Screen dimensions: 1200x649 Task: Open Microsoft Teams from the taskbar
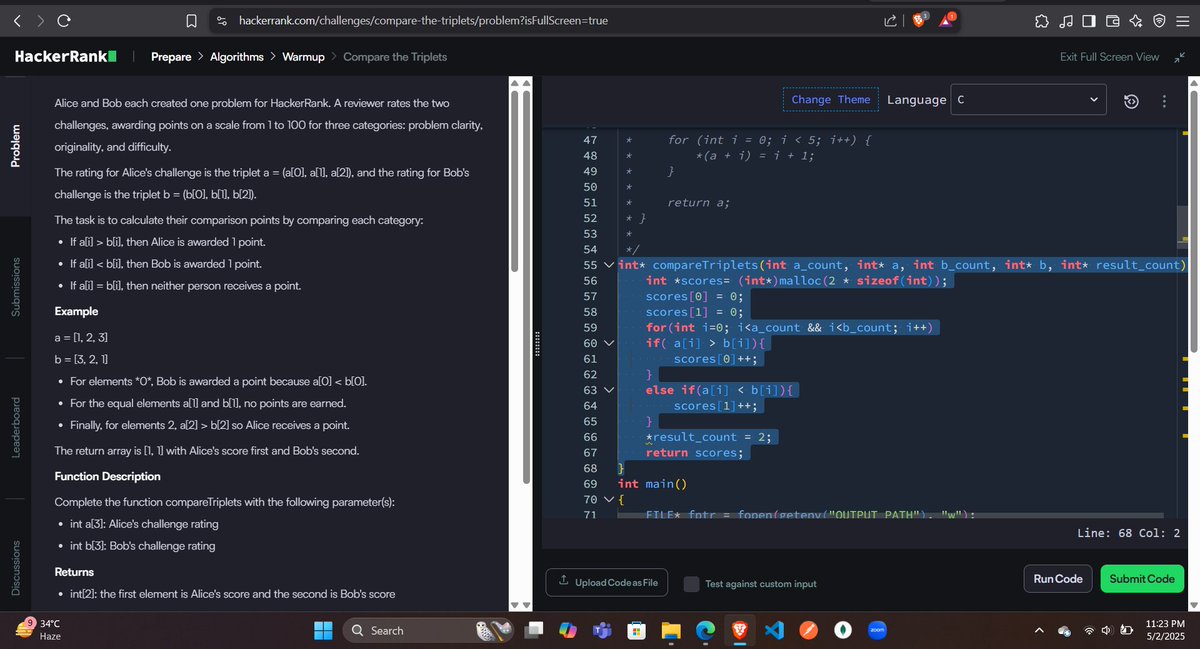601,630
